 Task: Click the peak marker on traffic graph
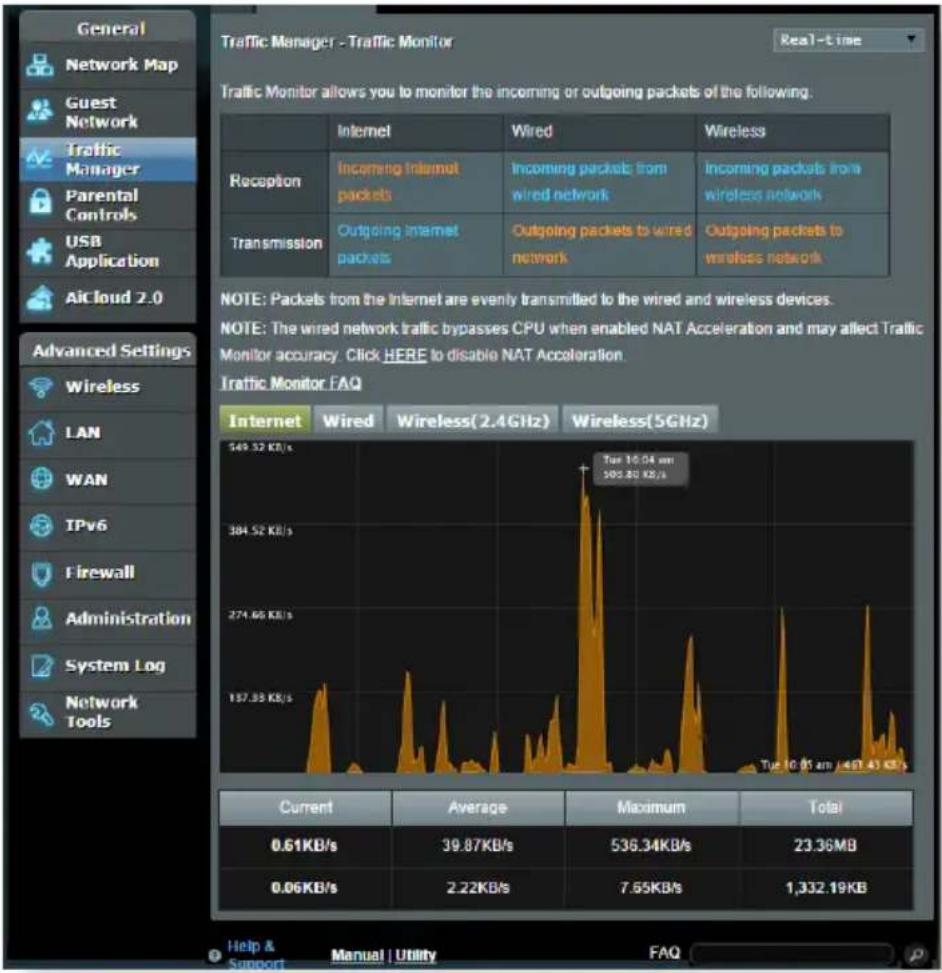[583, 469]
